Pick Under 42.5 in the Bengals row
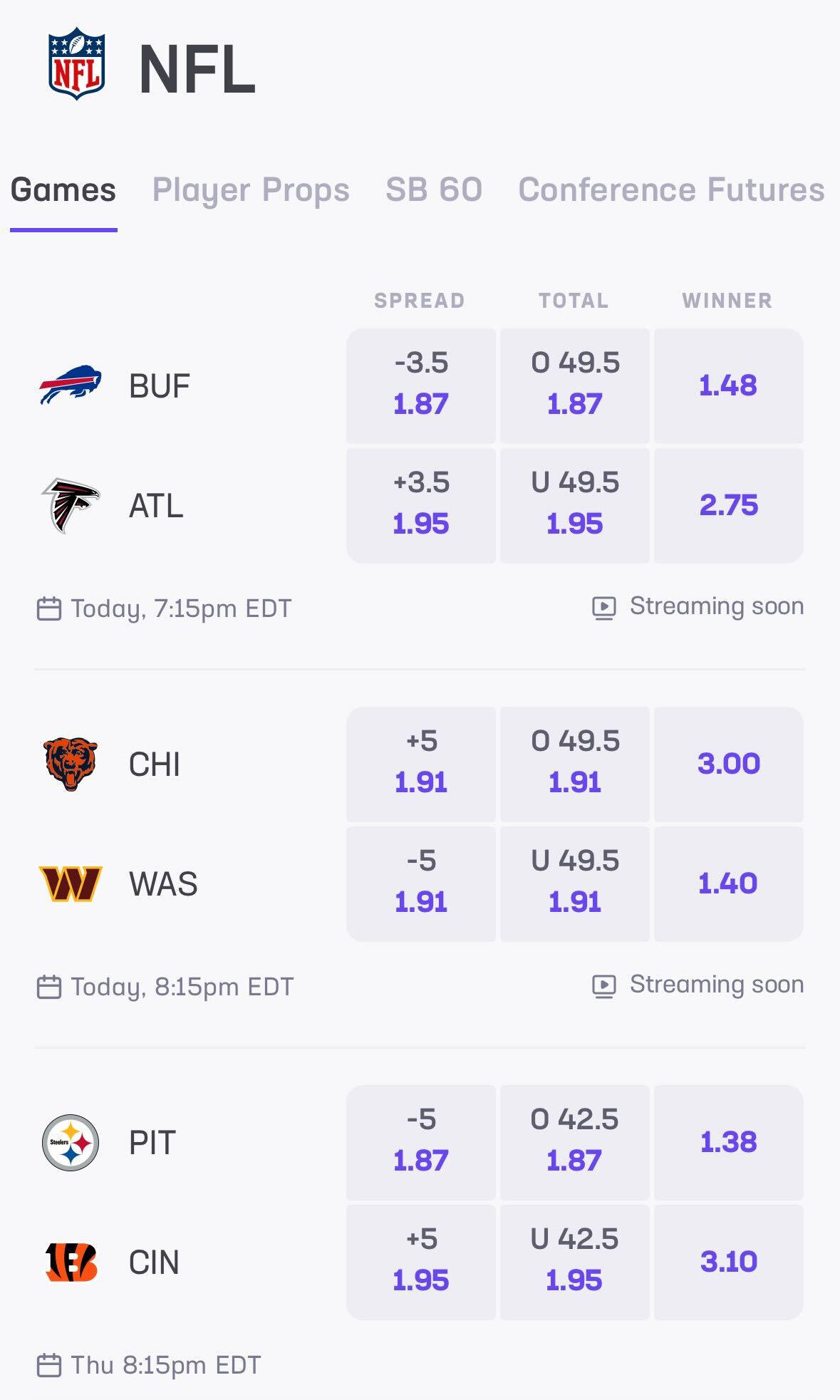 click(x=575, y=1262)
